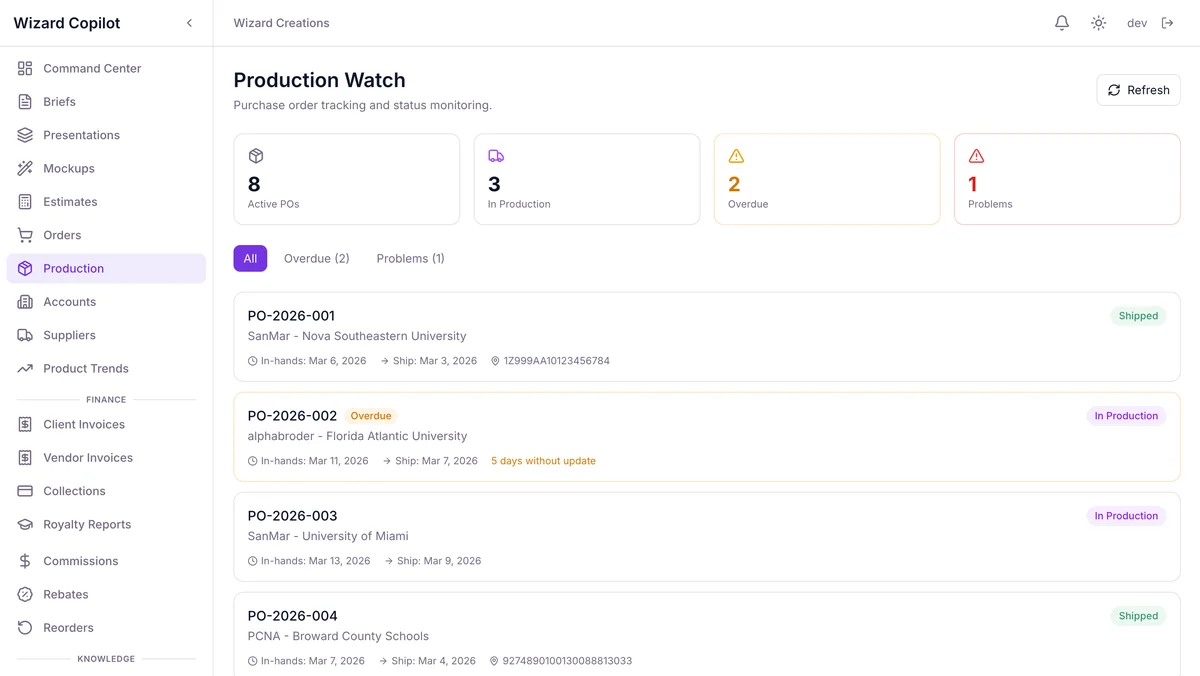Open Suppliers page
This screenshot has height=676, width=1200.
(106, 335)
